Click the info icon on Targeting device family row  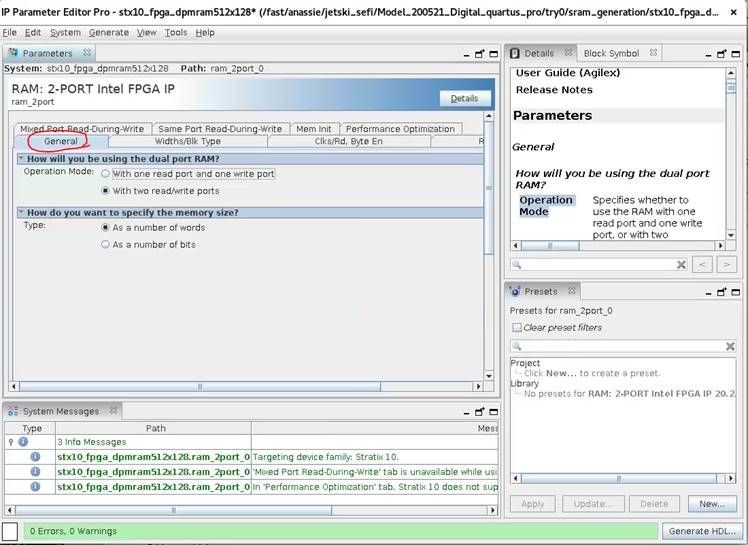(35, 457)
